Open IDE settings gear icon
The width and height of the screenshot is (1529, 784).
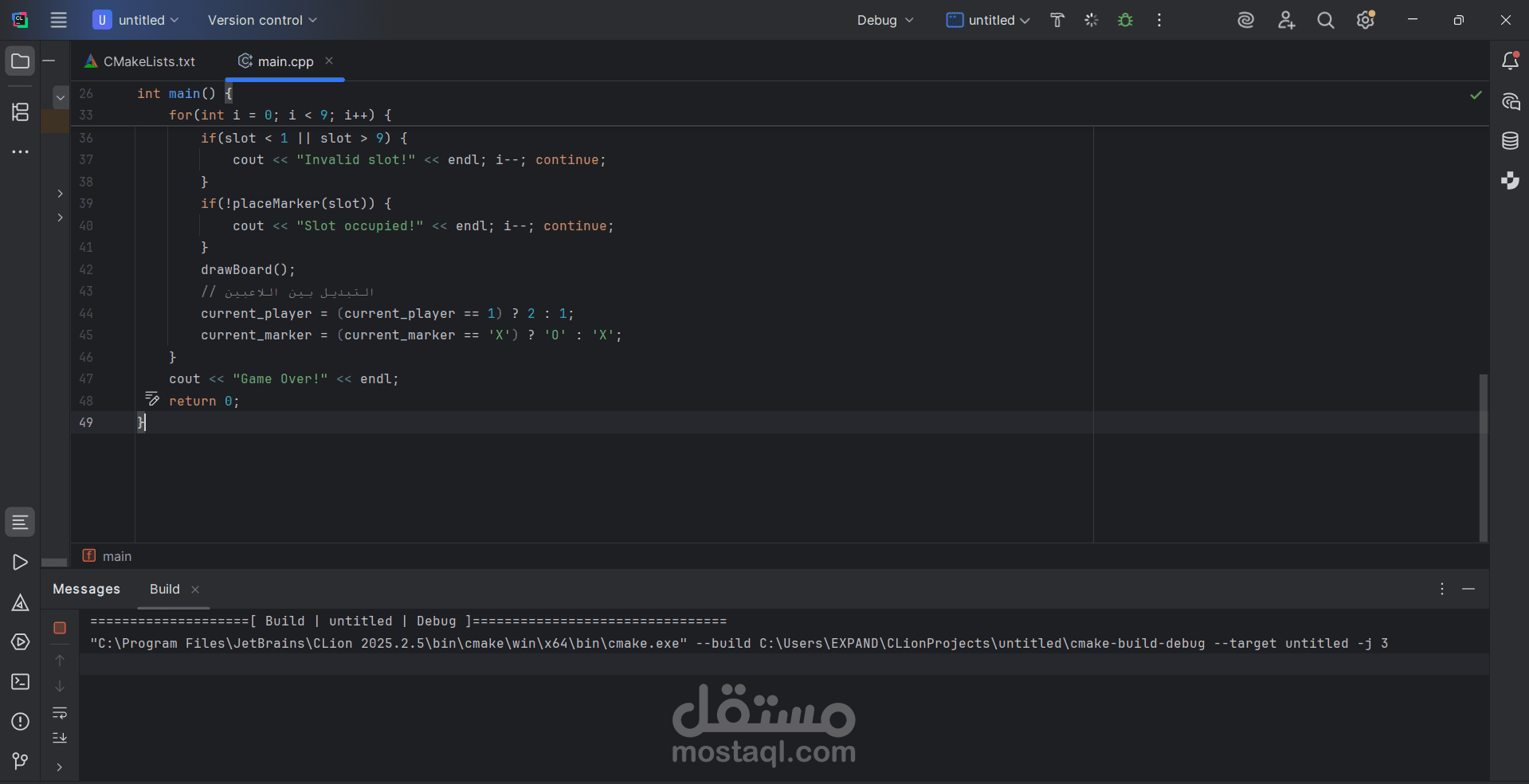(1366, 20)
